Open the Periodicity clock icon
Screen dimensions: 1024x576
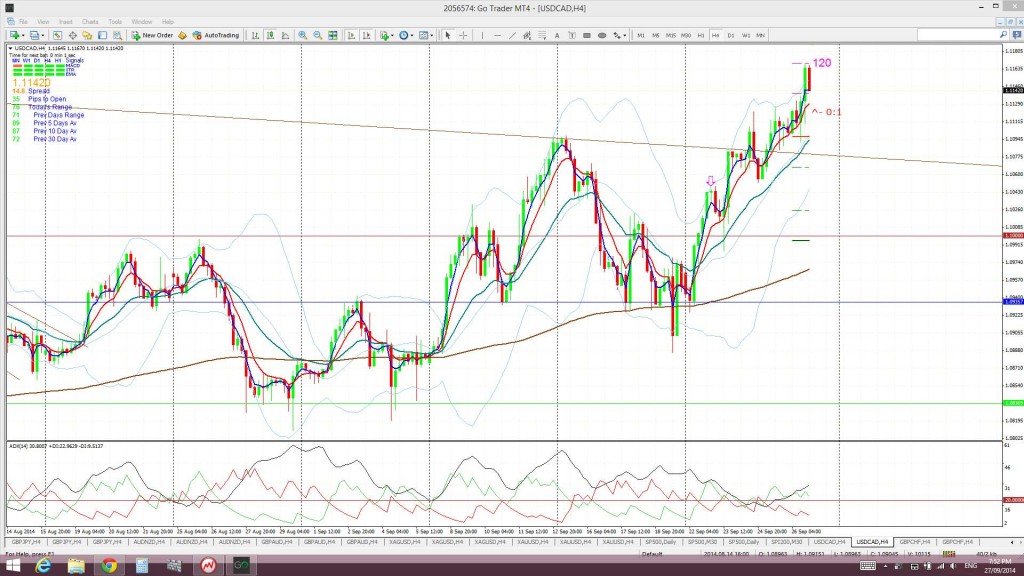click(x=404, y=35)
